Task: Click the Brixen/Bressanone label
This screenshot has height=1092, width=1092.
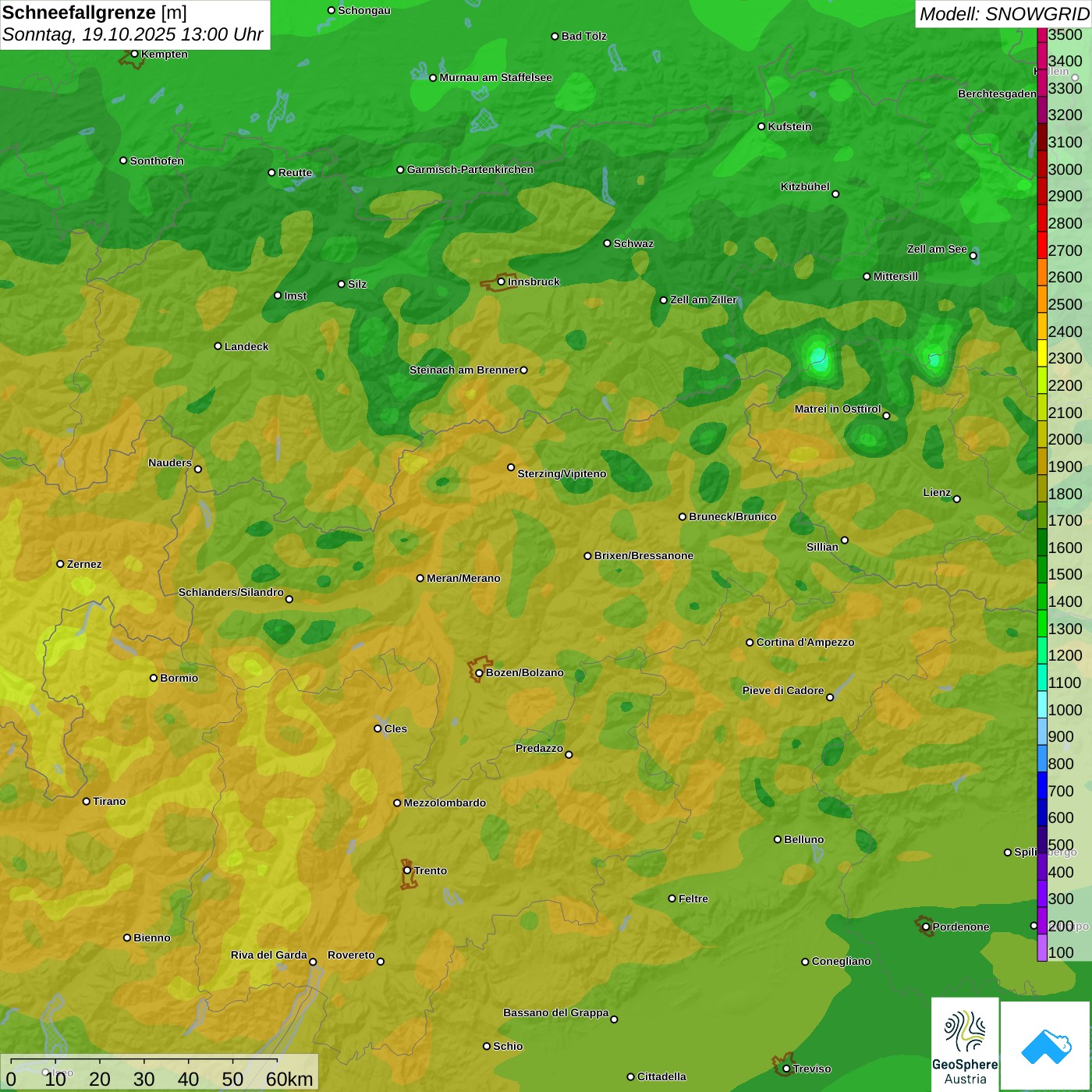Action: click(643, 555)
